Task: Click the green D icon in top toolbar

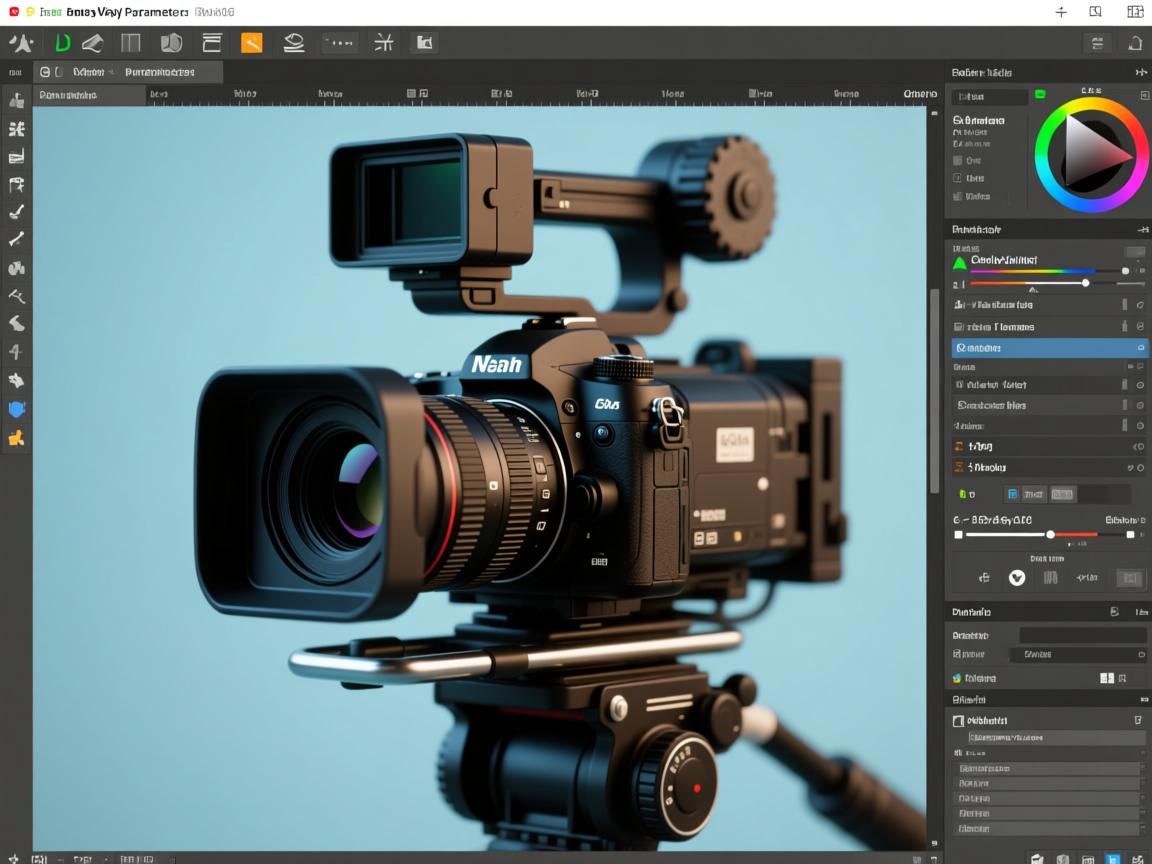Action: click(x=62, y=43)
